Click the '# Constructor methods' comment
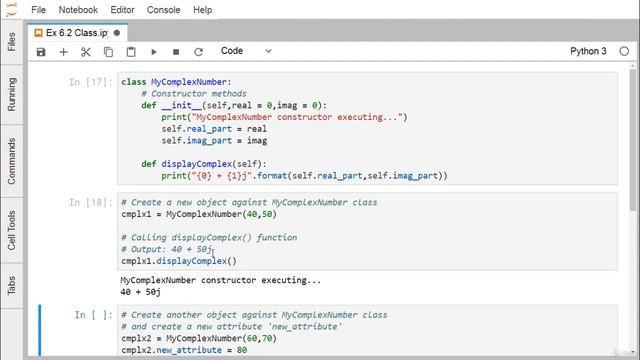 (x=194, y=94)
